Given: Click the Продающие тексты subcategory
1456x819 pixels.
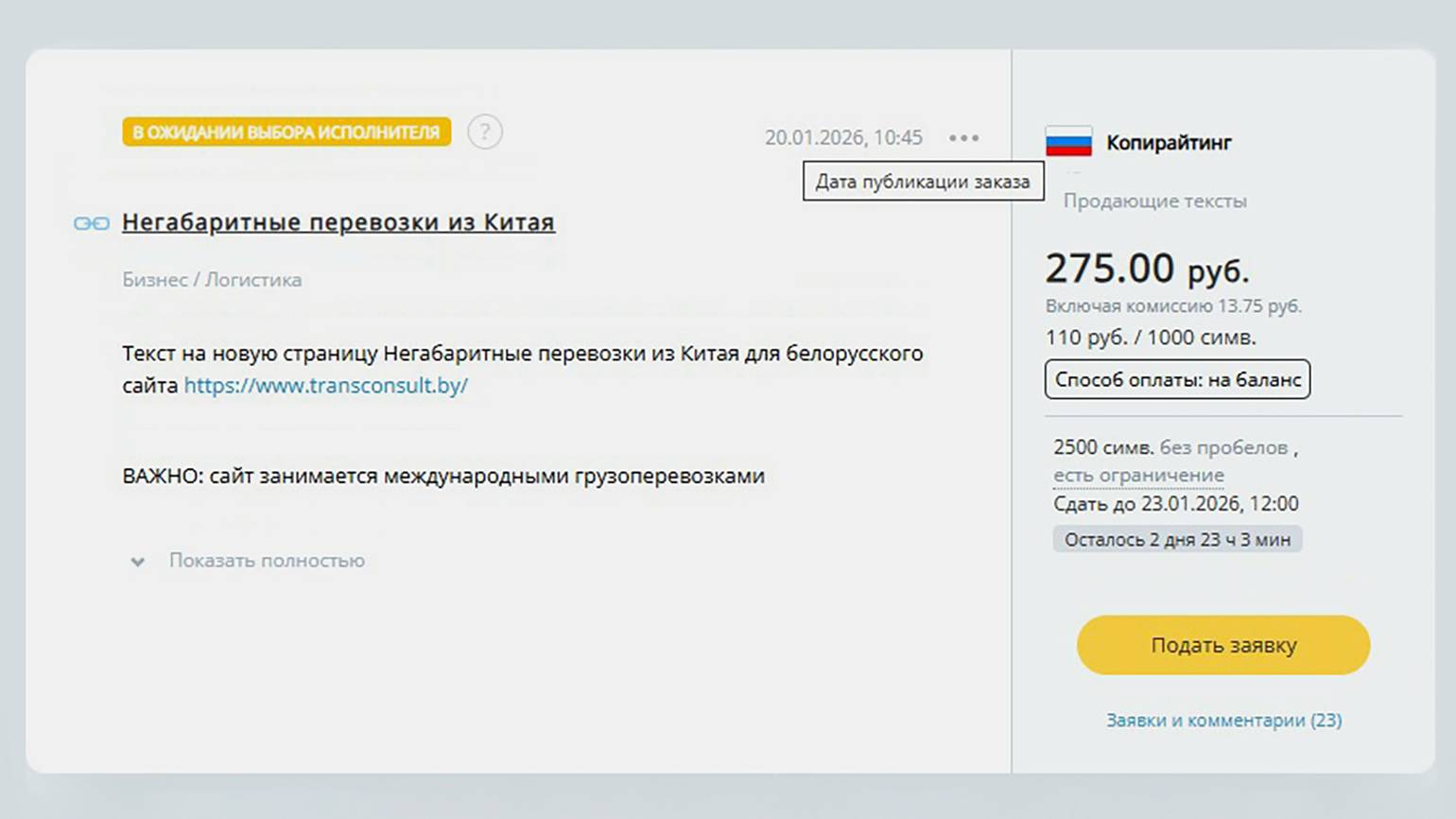Looking at the screenshot, I should 1154,201.
